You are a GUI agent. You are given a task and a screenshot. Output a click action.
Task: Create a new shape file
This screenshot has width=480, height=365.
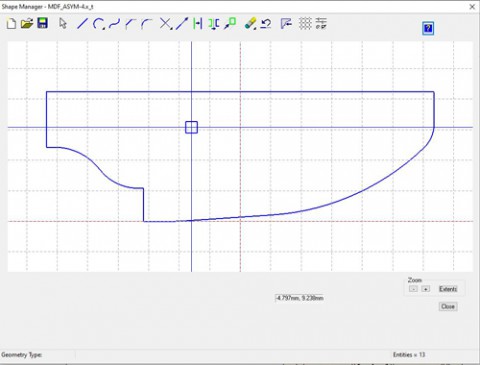coord(11,24)
